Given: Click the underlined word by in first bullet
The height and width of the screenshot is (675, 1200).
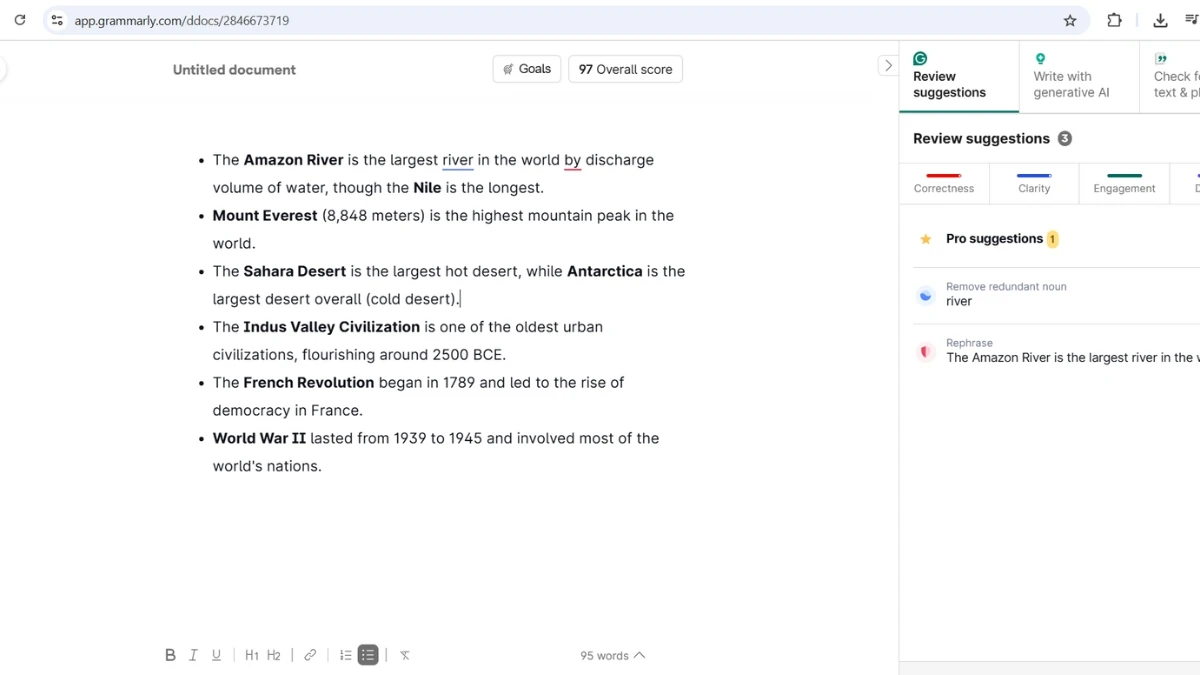Looking at the screenshot, I should click(573, 160).
